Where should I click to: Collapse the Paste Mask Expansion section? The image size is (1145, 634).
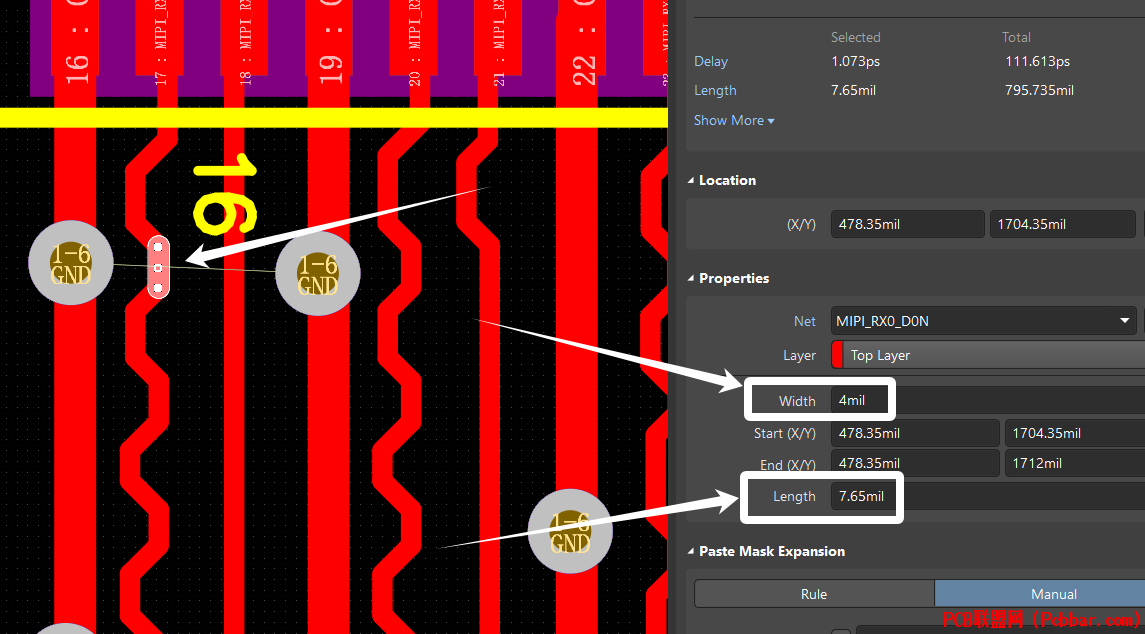point(691,551)
